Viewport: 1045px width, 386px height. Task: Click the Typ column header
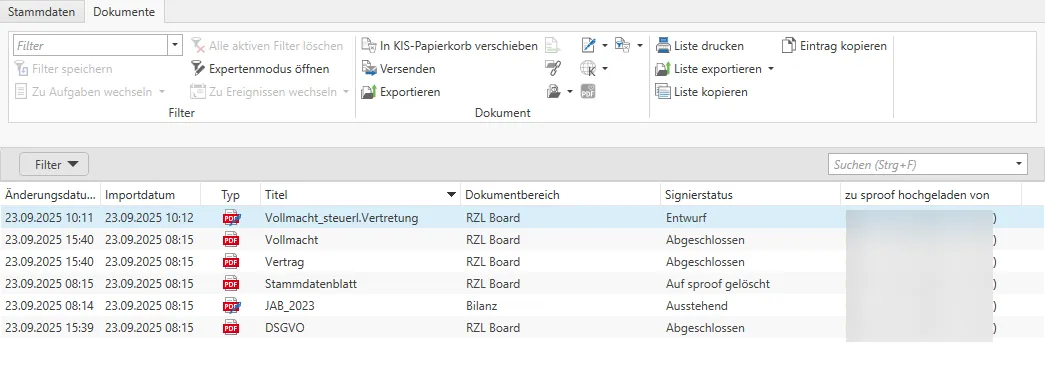click(231, 195)
